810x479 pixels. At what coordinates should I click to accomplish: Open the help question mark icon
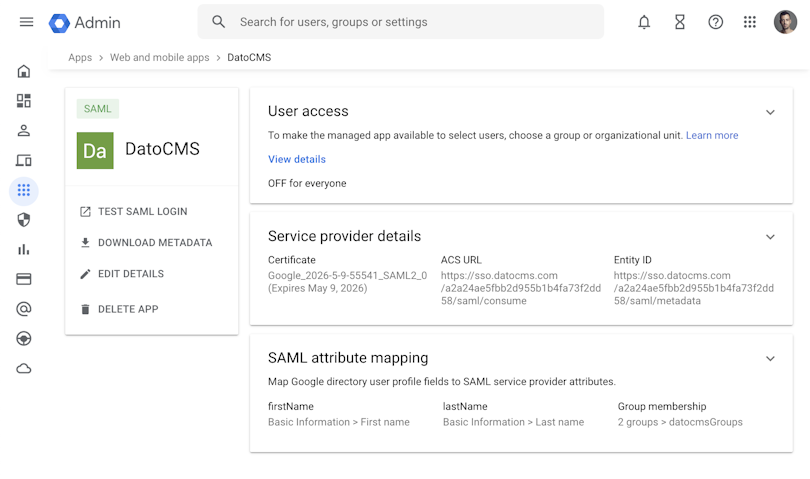coord(715,22)
